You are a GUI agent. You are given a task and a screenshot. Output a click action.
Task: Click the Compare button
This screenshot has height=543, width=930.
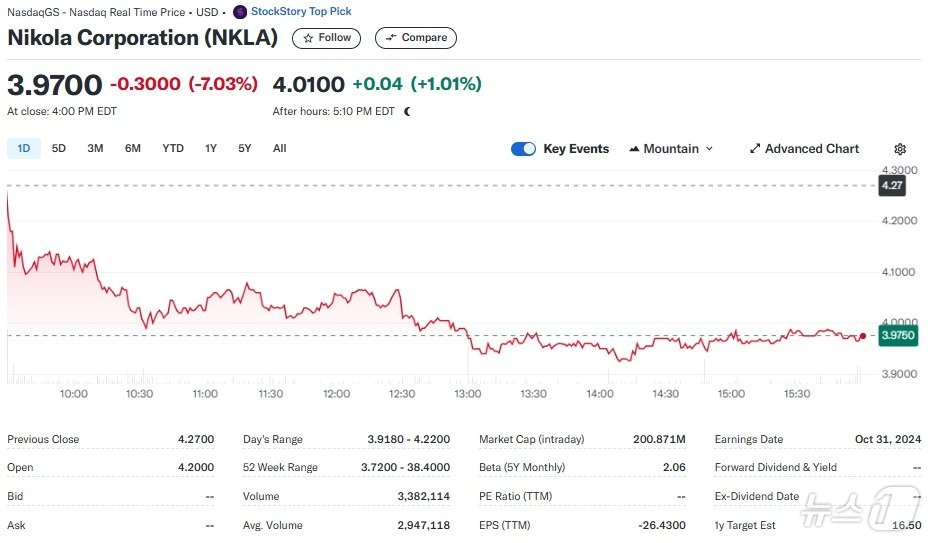(416, 38)
